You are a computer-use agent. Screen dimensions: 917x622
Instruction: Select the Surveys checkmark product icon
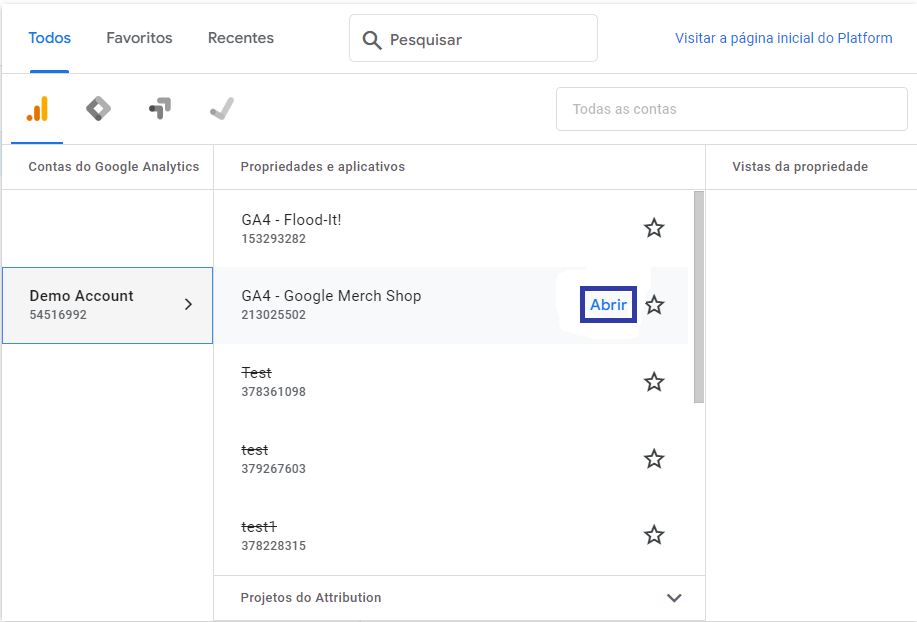coord(222,109)
